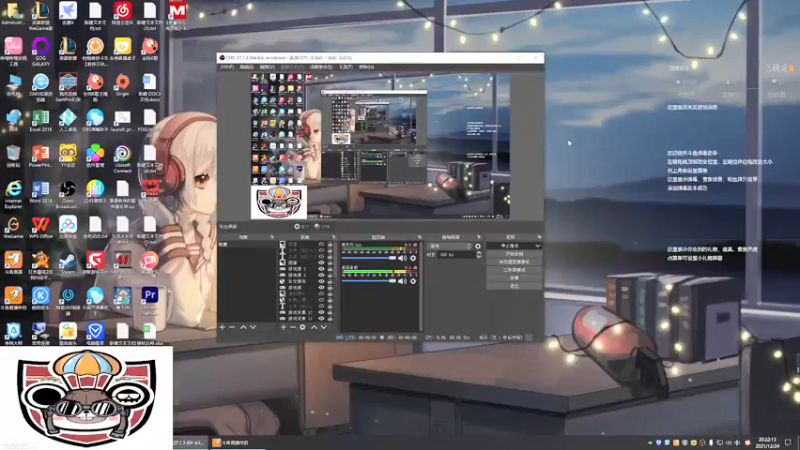Expand the scene transition type dropdown
The image size is (800, 450).
click(x=450, y=246)
